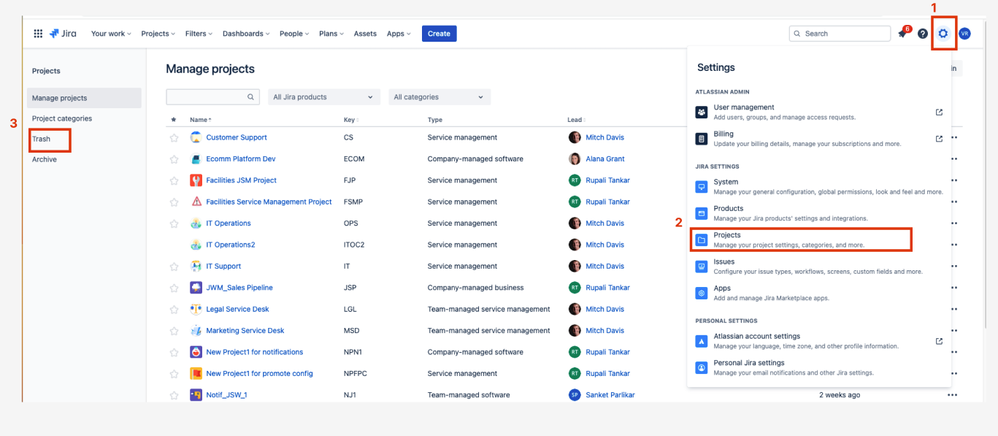Click the settings gear icon
The height and width of the screenshot is (436, 998).
[943, 34]
